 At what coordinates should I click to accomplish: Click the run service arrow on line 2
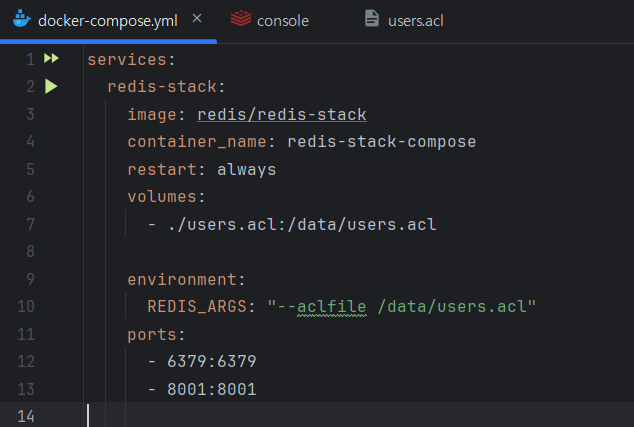pos(51,86)
